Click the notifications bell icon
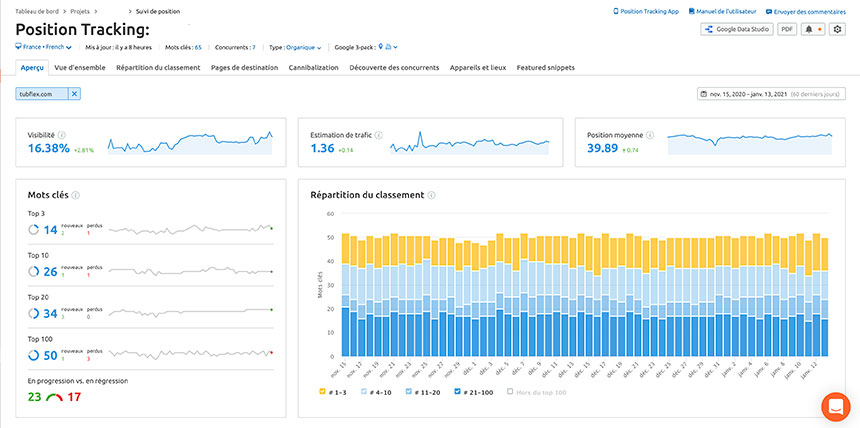Viewport: 860px width, 428px height. 810,29
